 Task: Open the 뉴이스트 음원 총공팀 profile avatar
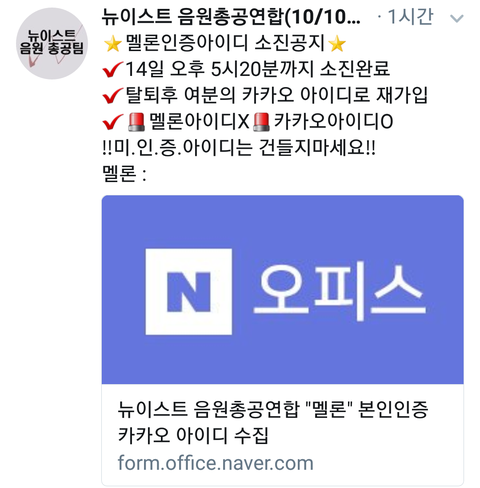pyautogui.click(x=52, y=44)
